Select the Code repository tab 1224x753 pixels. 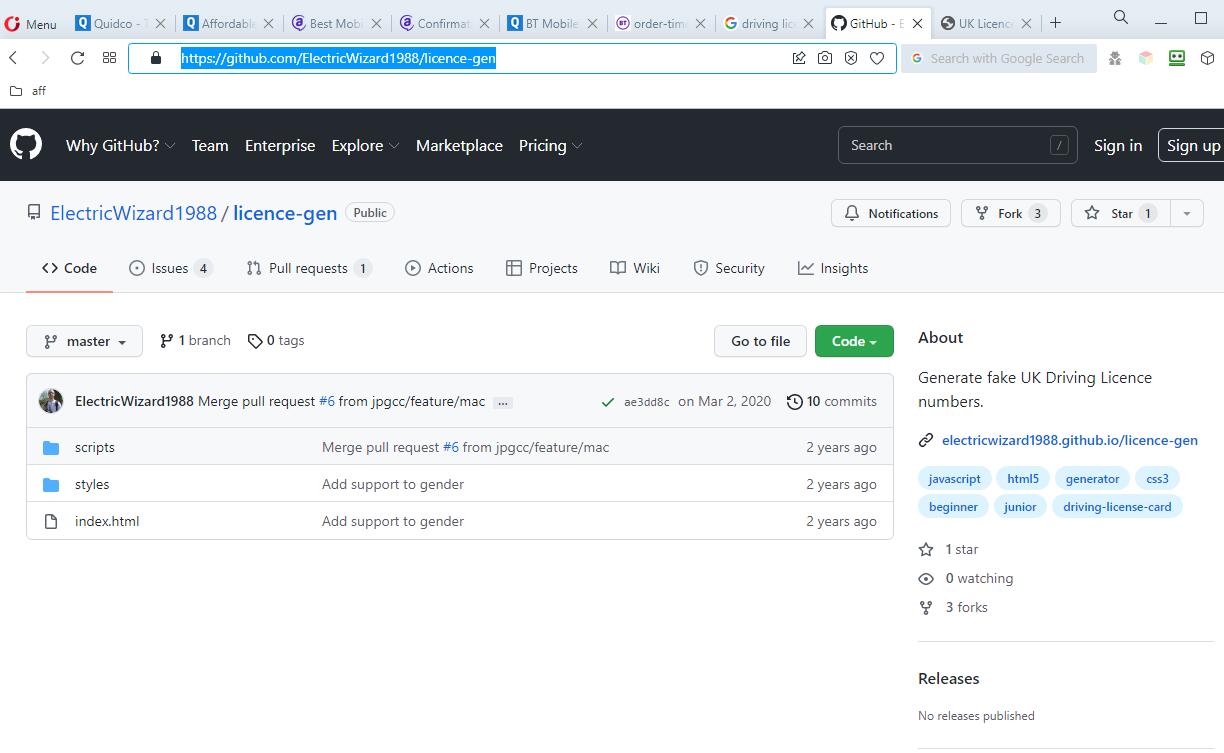coord(69,268)
